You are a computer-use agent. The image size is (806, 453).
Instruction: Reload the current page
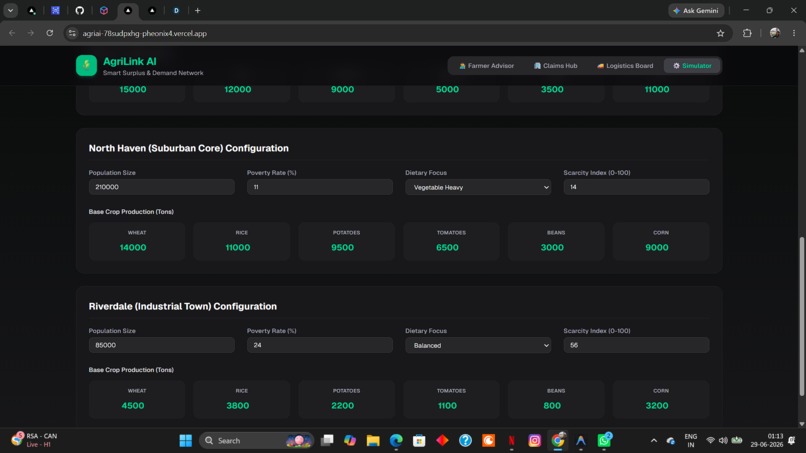point(49,33)
